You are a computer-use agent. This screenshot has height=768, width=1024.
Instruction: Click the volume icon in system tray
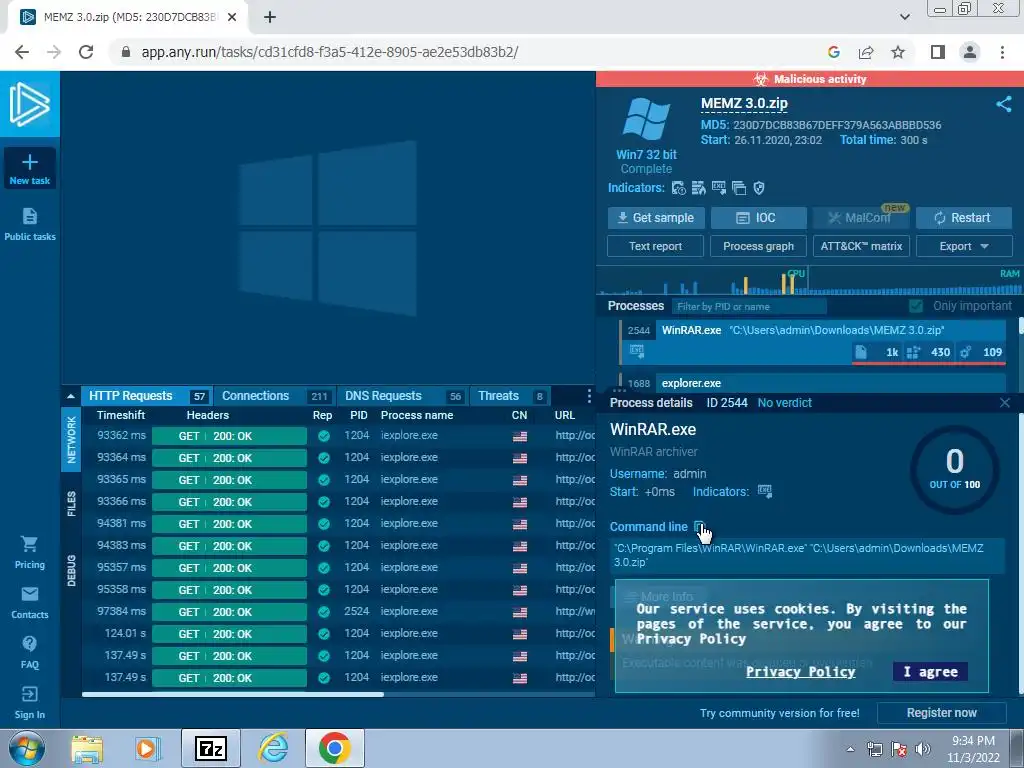(923, 749)
